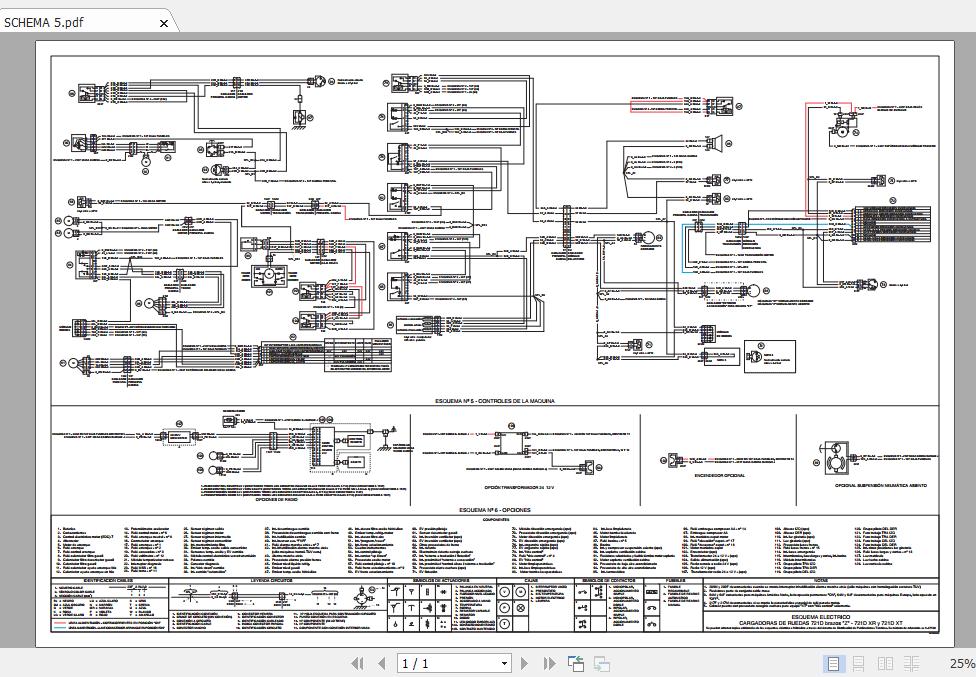Click the 25% zoom level indicator
The width and height of the screenshot is (976, 677).
pyautogui.click(x=961, y=663)
